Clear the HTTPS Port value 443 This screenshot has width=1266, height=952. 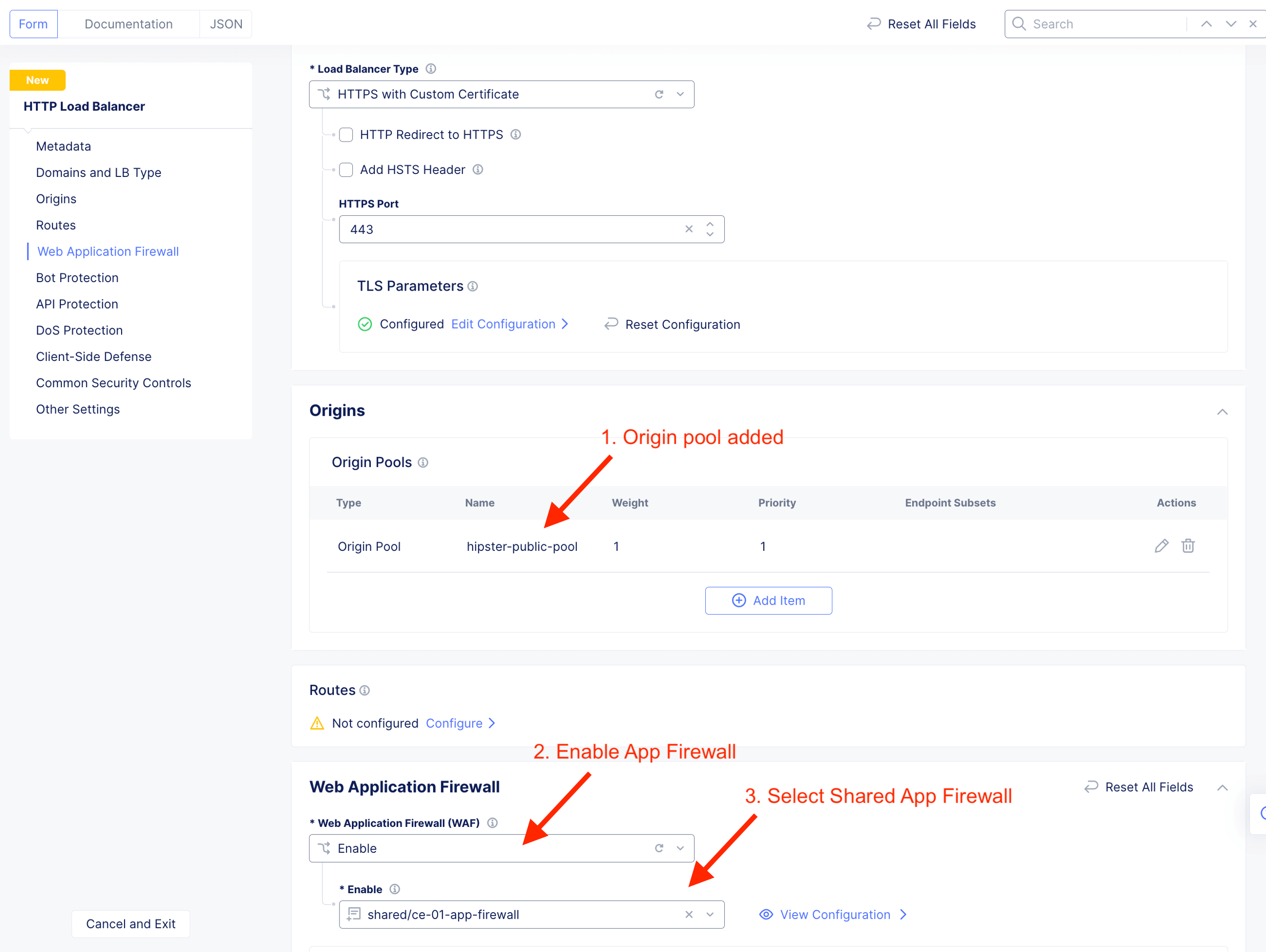pyautogui.click(x=688, y=229)
